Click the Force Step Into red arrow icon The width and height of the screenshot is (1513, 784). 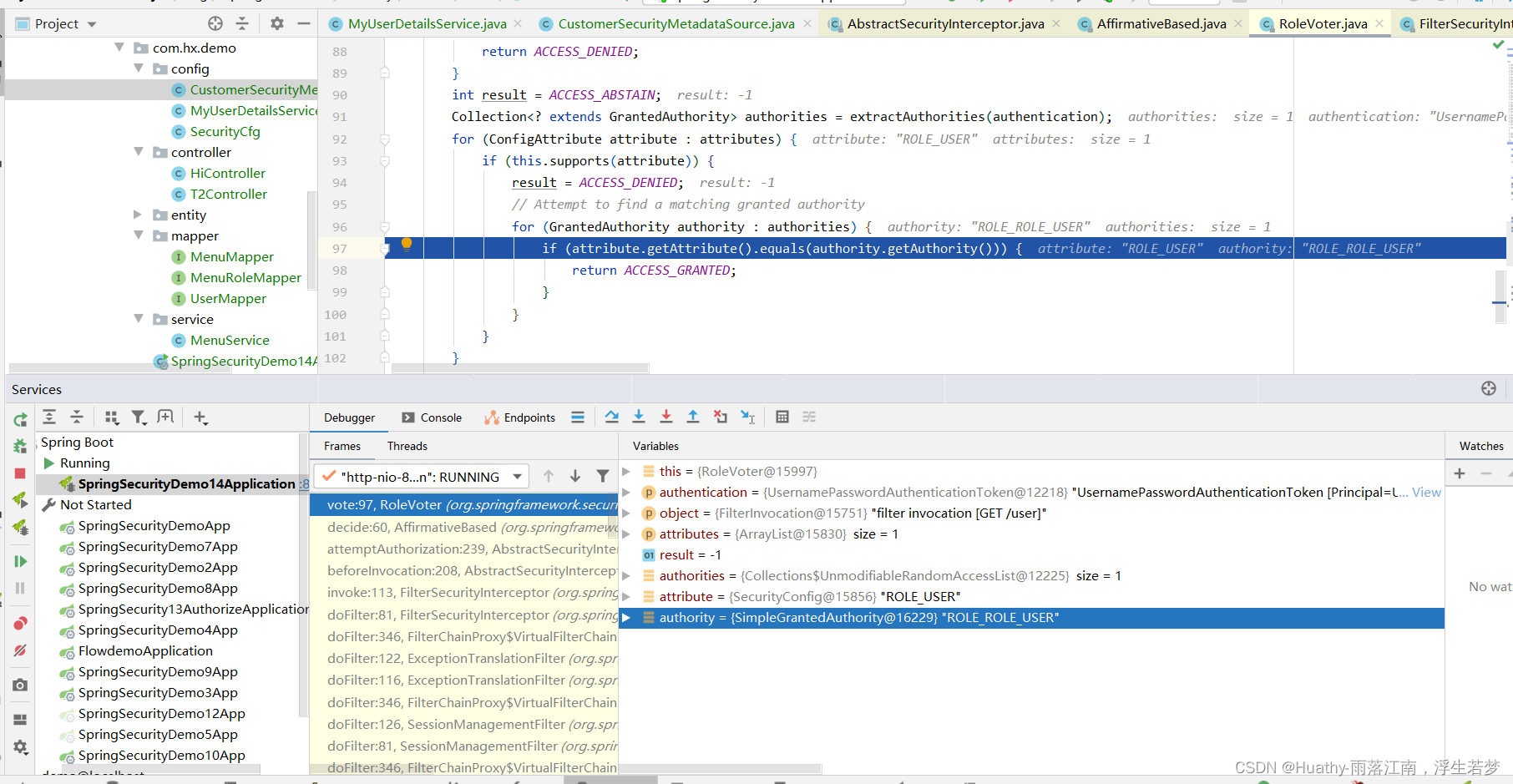(666, 417)
